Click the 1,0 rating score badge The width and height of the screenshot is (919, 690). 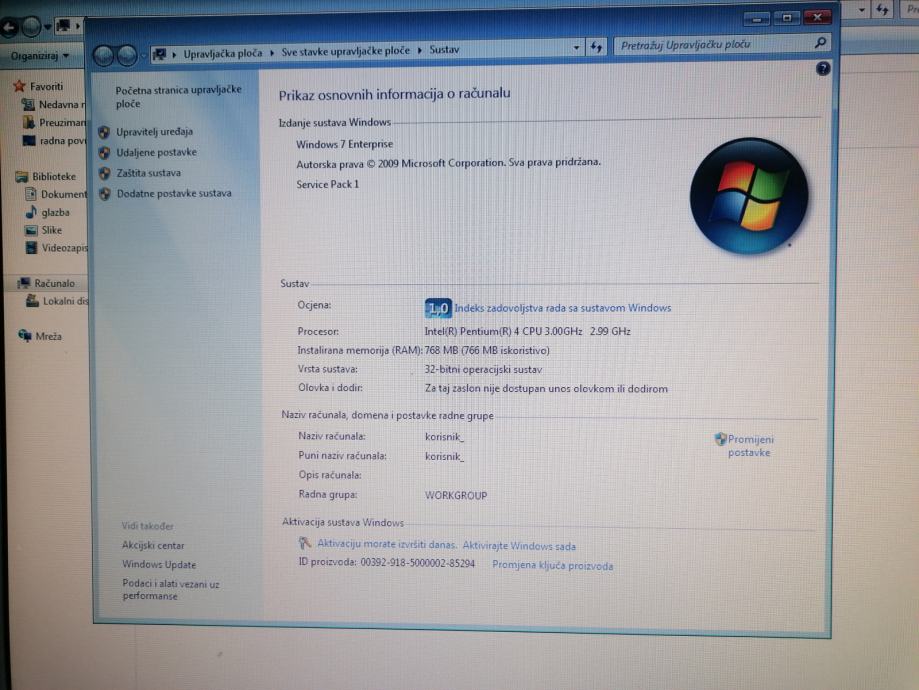pyautogui.click(x=438, y=308)
